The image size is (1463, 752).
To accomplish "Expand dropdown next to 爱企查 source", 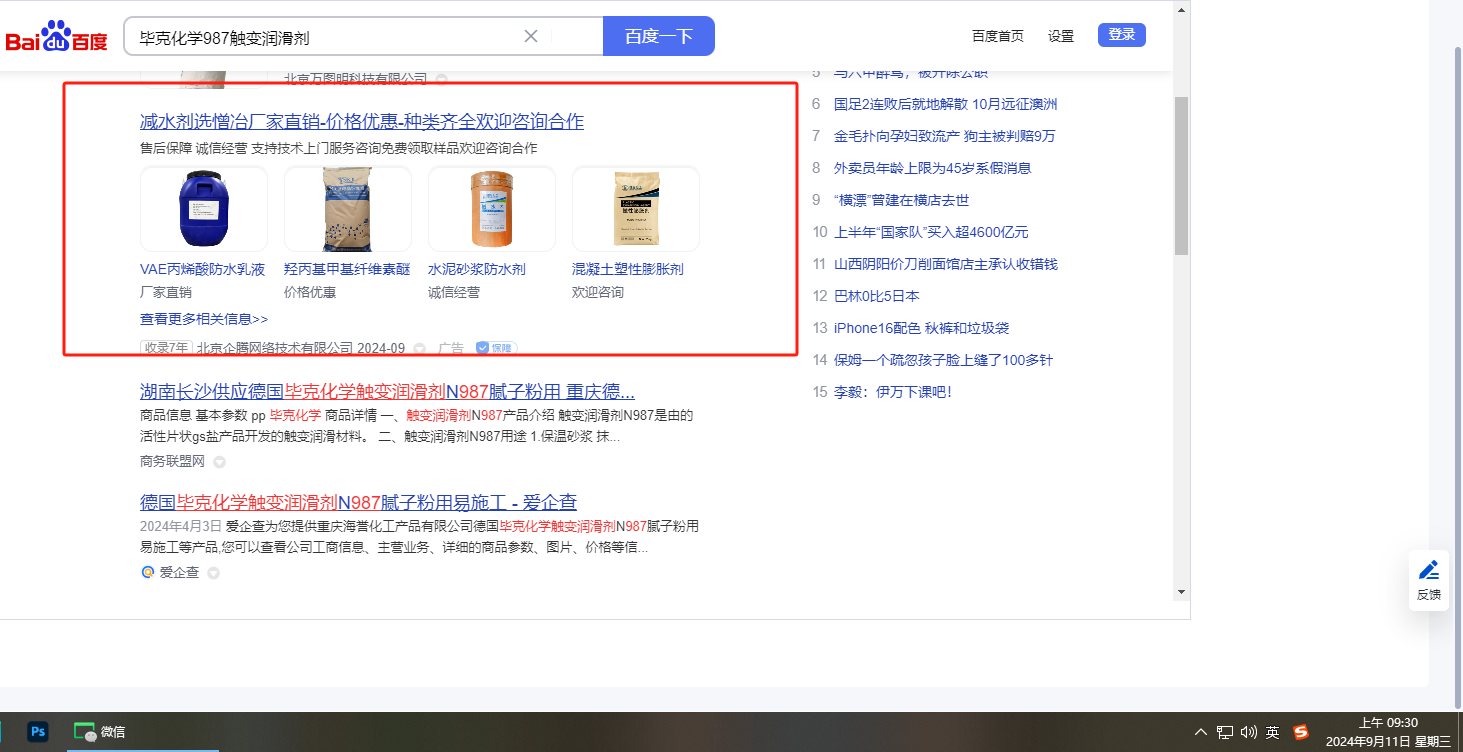I will pyautogui.click(x=213, y=574).
